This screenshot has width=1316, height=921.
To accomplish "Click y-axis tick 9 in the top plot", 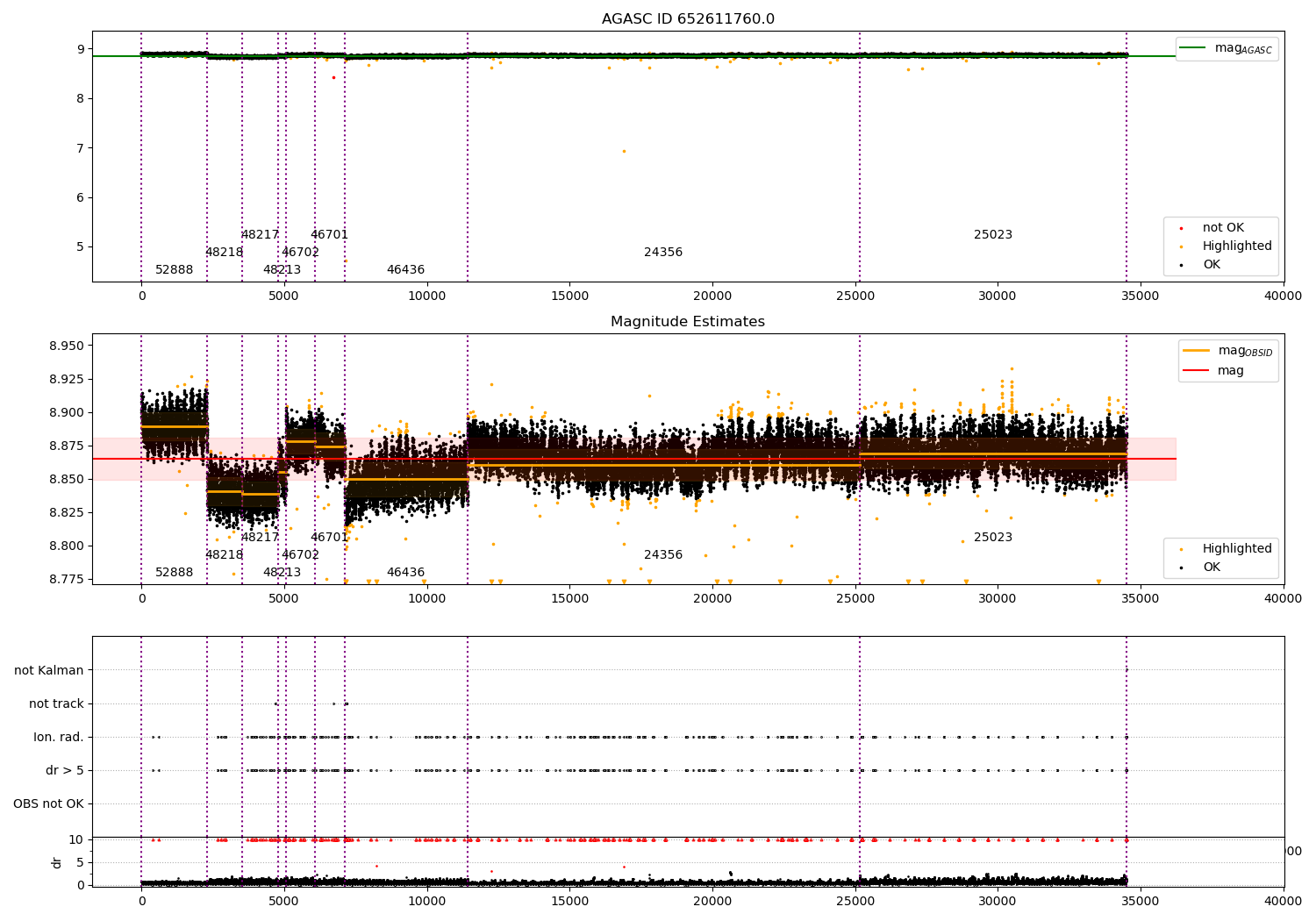I will (x=80, y=49).
